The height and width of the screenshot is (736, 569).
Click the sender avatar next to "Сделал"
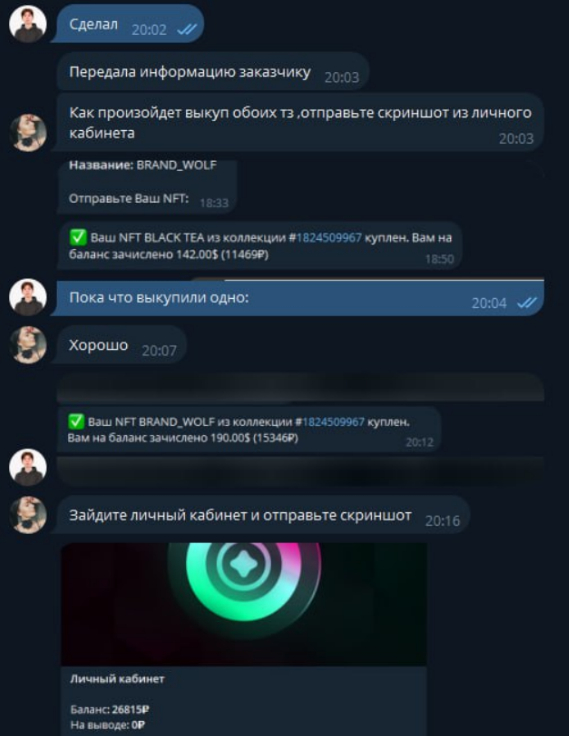pyautogui.click(x=28, y=24)
